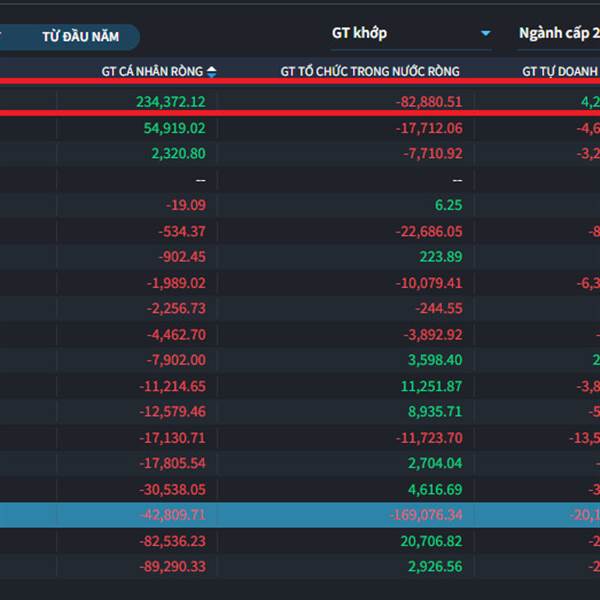Image resolution: width=600 pixels, height=600 pixels.
Task: Click the value -2,256.73
Action: (176, 308)
